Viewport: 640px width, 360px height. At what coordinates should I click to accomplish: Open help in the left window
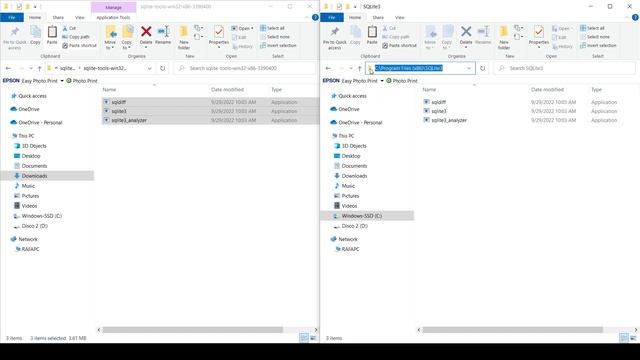[x=315, y=18]
